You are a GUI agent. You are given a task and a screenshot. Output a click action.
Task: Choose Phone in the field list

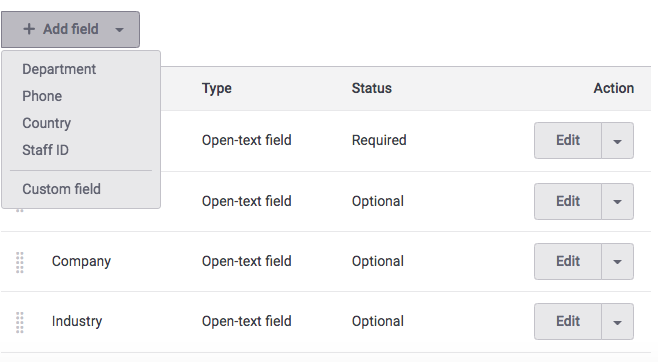click(x=42, y=96)
